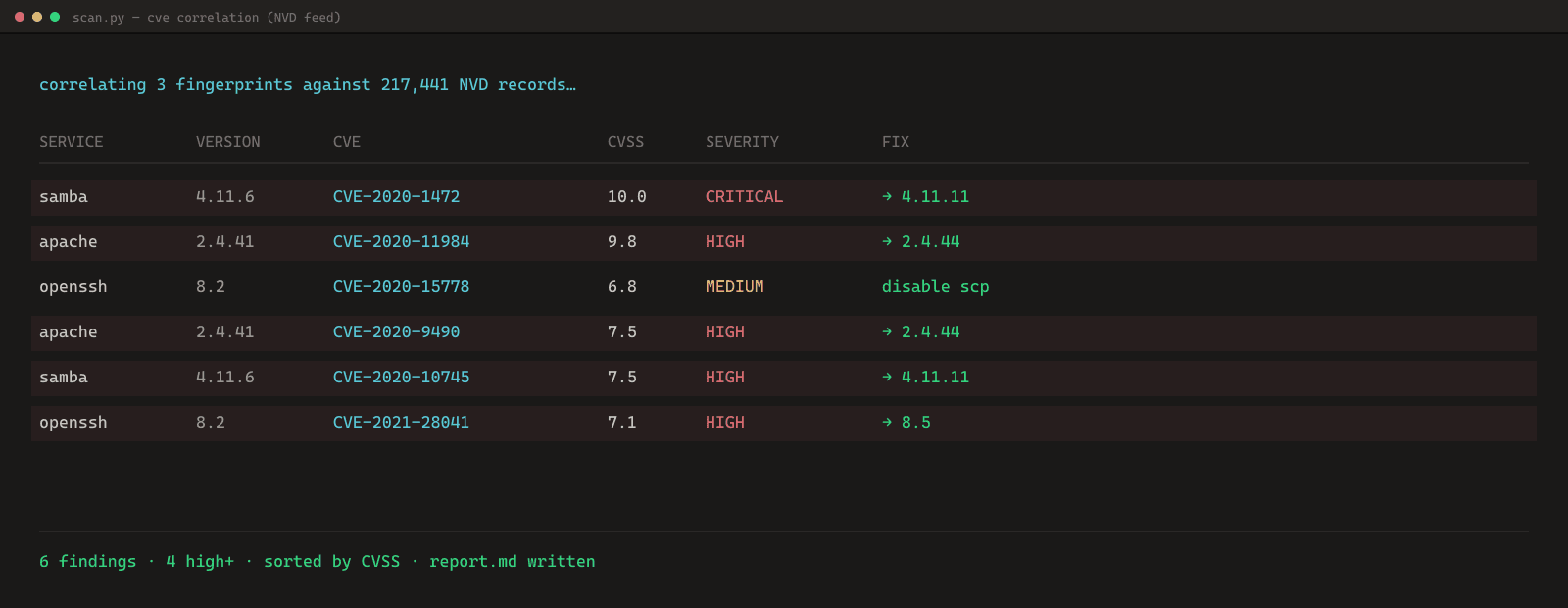
Task: Click version 8.2 in CVE-2020-15778 row
Action: (211, 287)
